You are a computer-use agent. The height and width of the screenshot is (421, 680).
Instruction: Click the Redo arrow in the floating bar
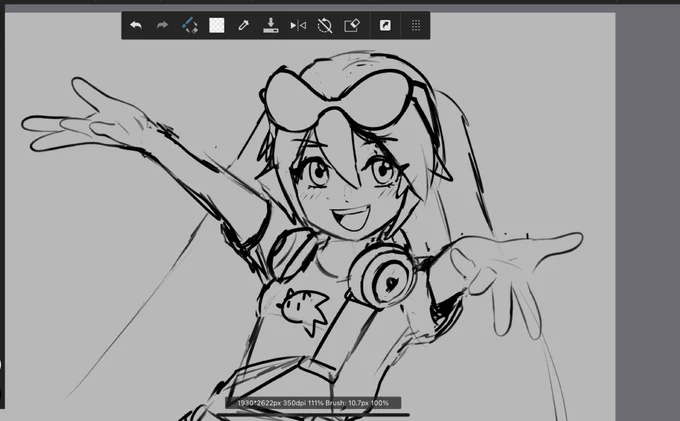(x=162, y=25)
